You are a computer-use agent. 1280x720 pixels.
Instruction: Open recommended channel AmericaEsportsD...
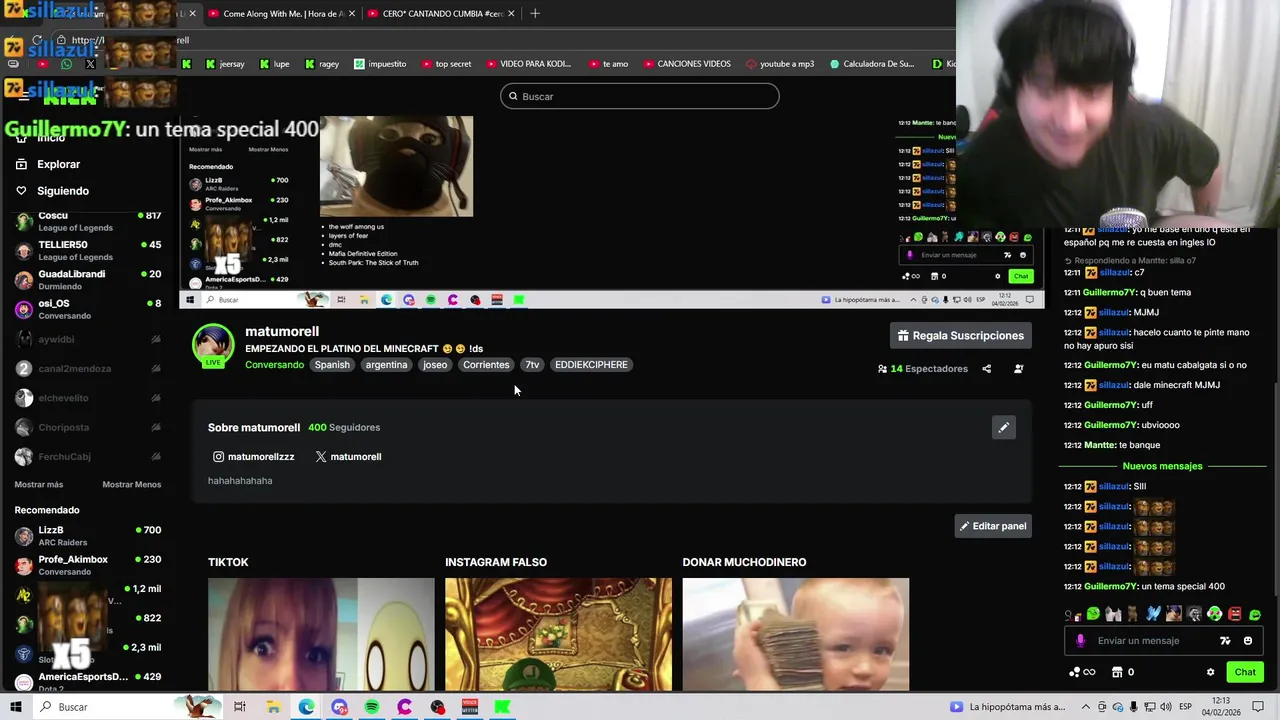pos(88,681)
